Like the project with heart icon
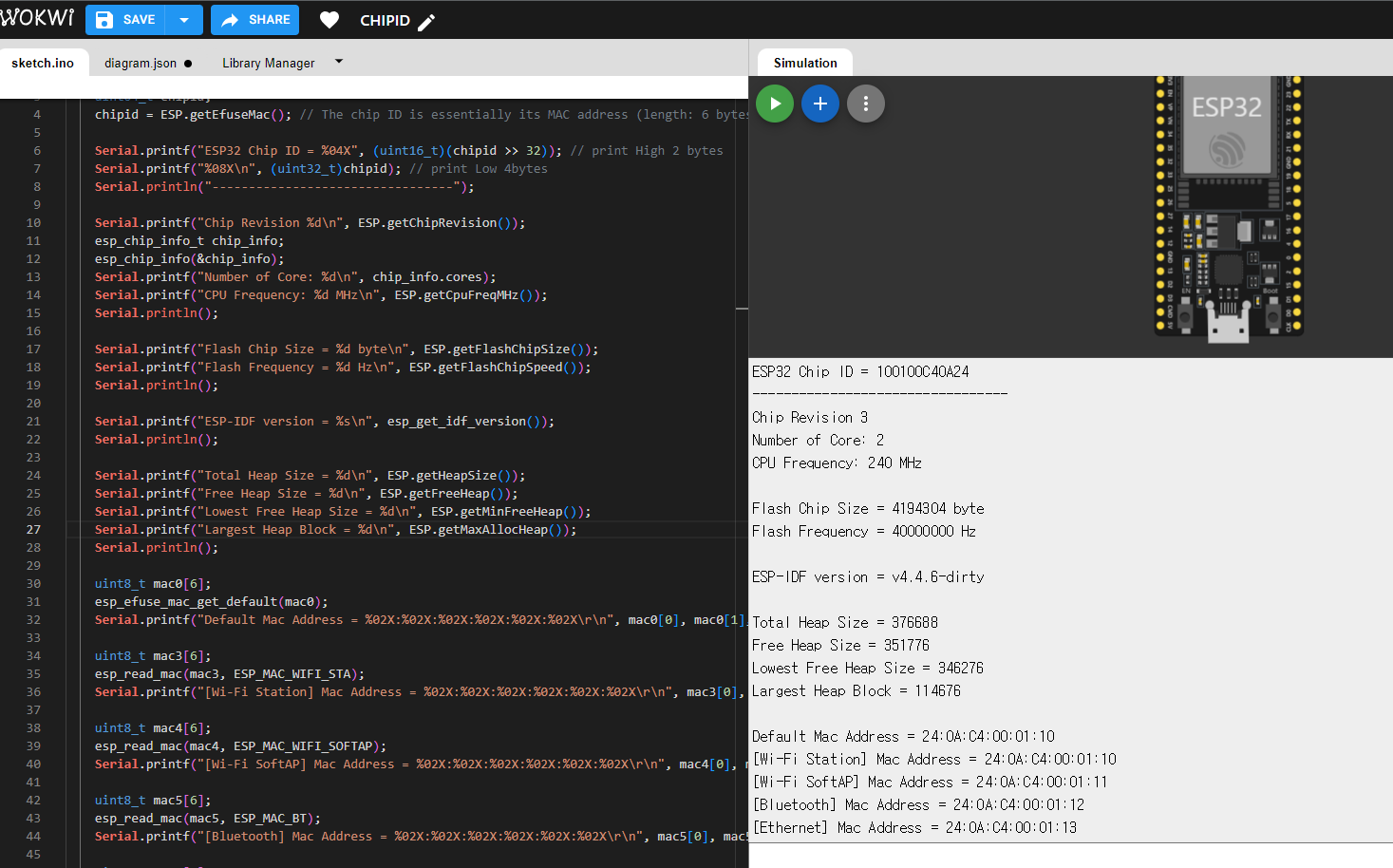The width and height of the screenshot is (1393, 868). (329, 20)
